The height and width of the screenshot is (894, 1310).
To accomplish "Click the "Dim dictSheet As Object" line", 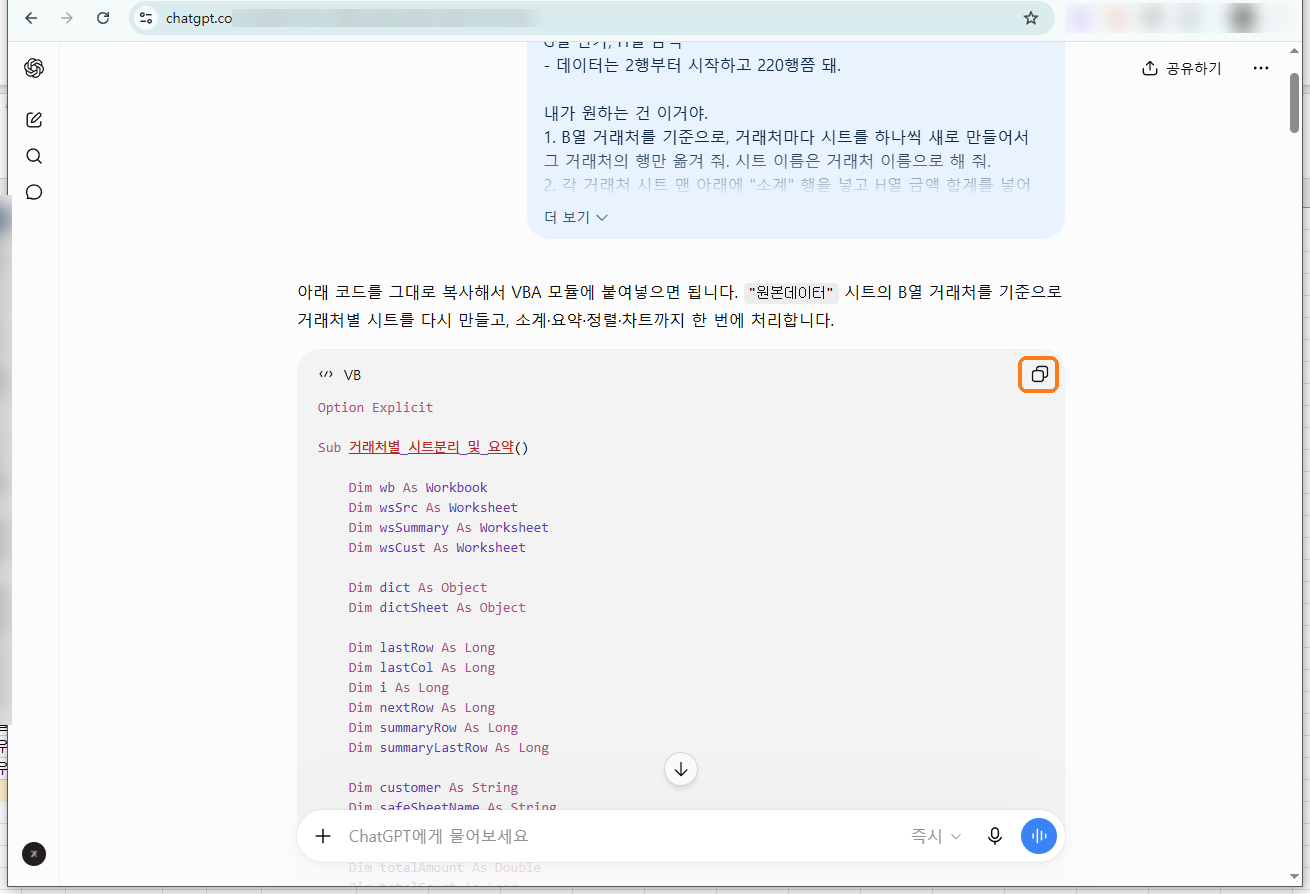I will pos(437,608).
